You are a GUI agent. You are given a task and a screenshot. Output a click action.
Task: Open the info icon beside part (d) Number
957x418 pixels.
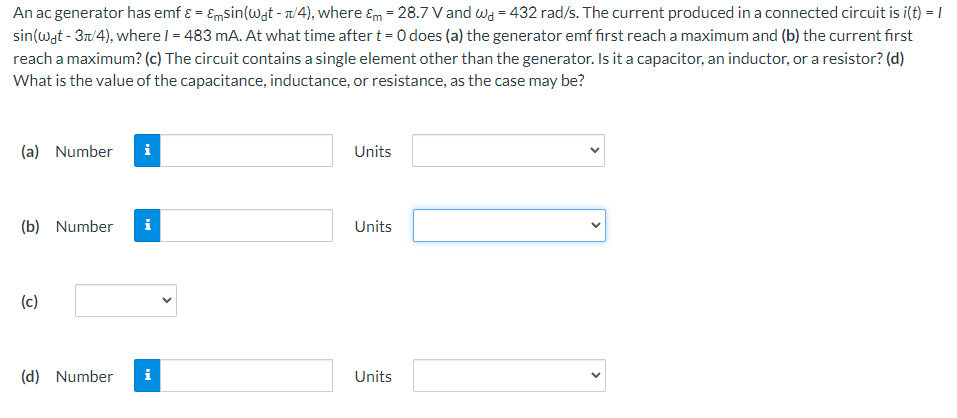tap(147, 376)
